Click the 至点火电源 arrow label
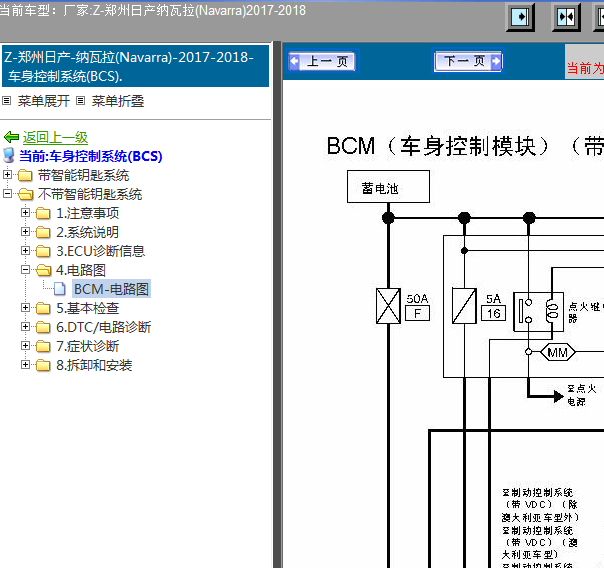This screenshot has width=604, height=568. pos(581,395)
